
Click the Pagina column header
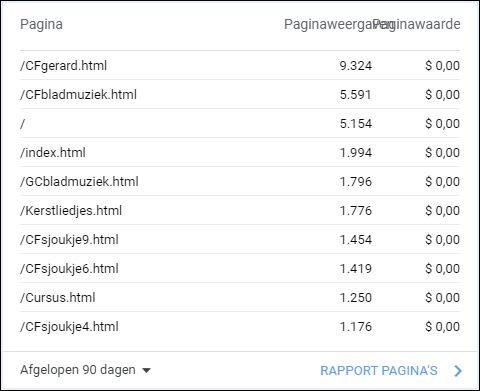[x=41, y=25]
